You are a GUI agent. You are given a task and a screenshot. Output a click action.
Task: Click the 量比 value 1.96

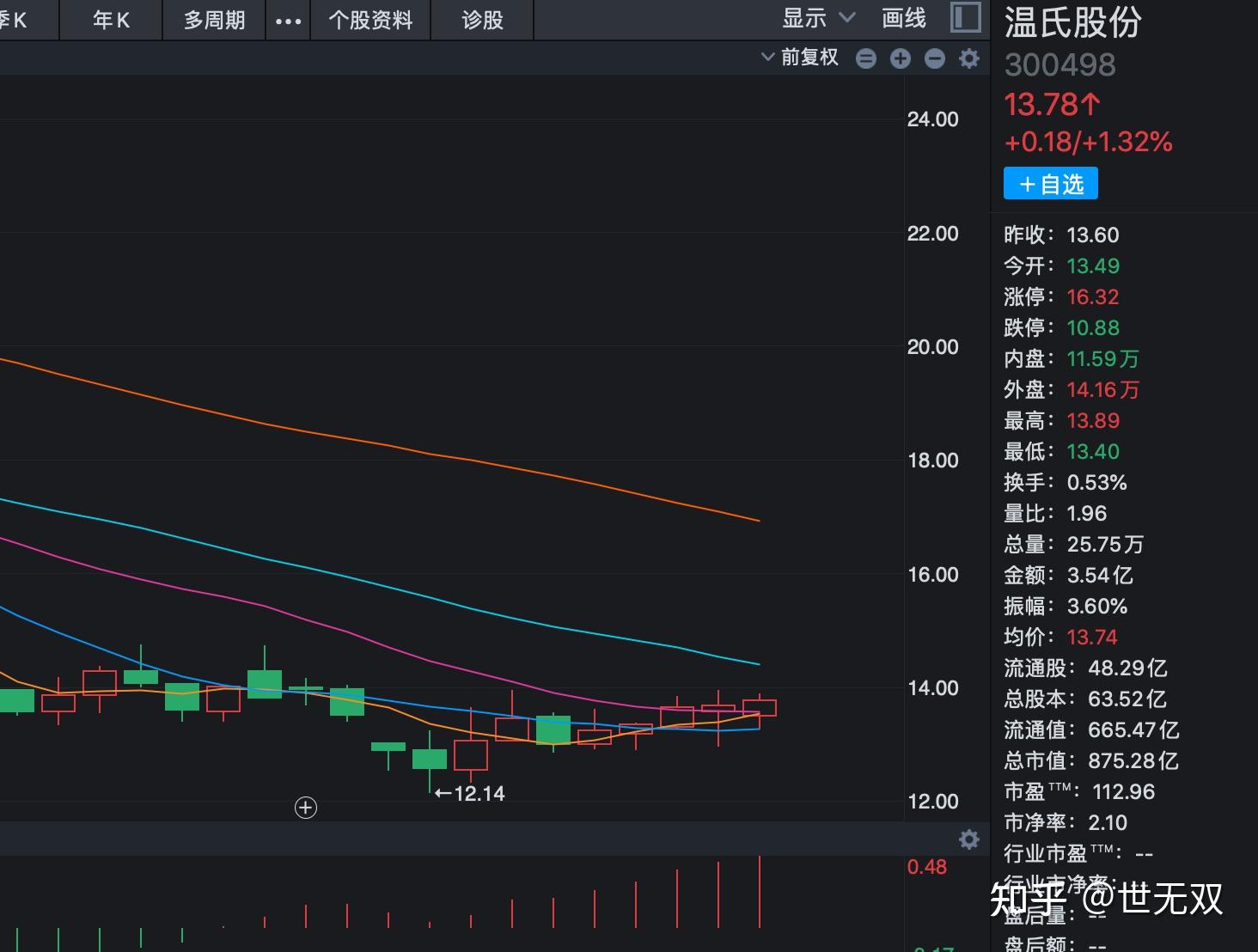[x=1086, y=513]
